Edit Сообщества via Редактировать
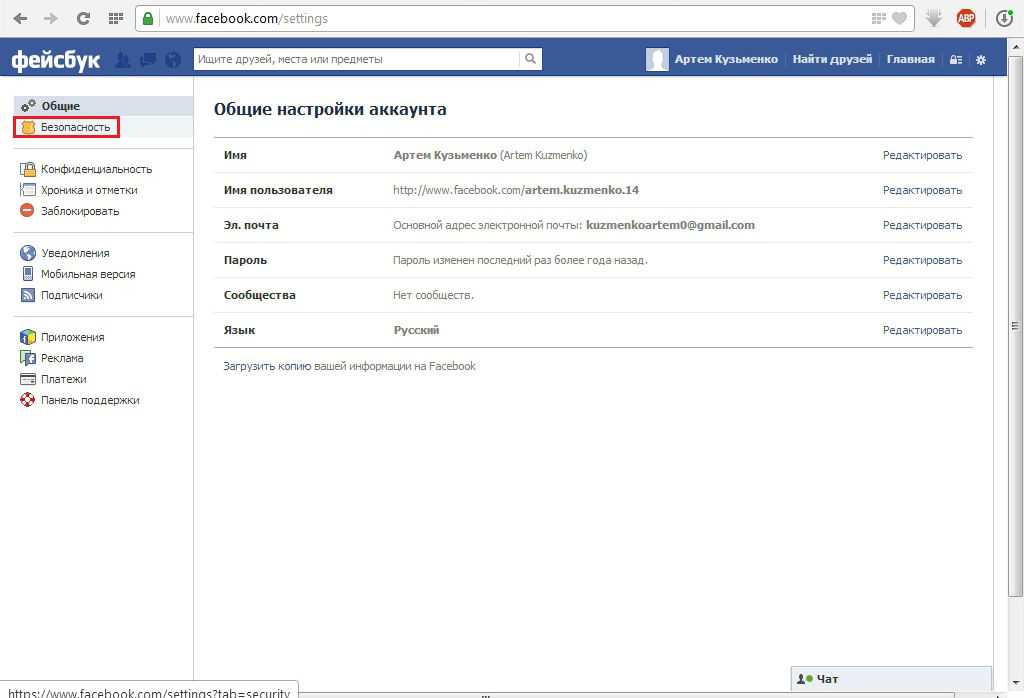The width and height of the screenshot is (1024, 698). click(x=922, y=295)
